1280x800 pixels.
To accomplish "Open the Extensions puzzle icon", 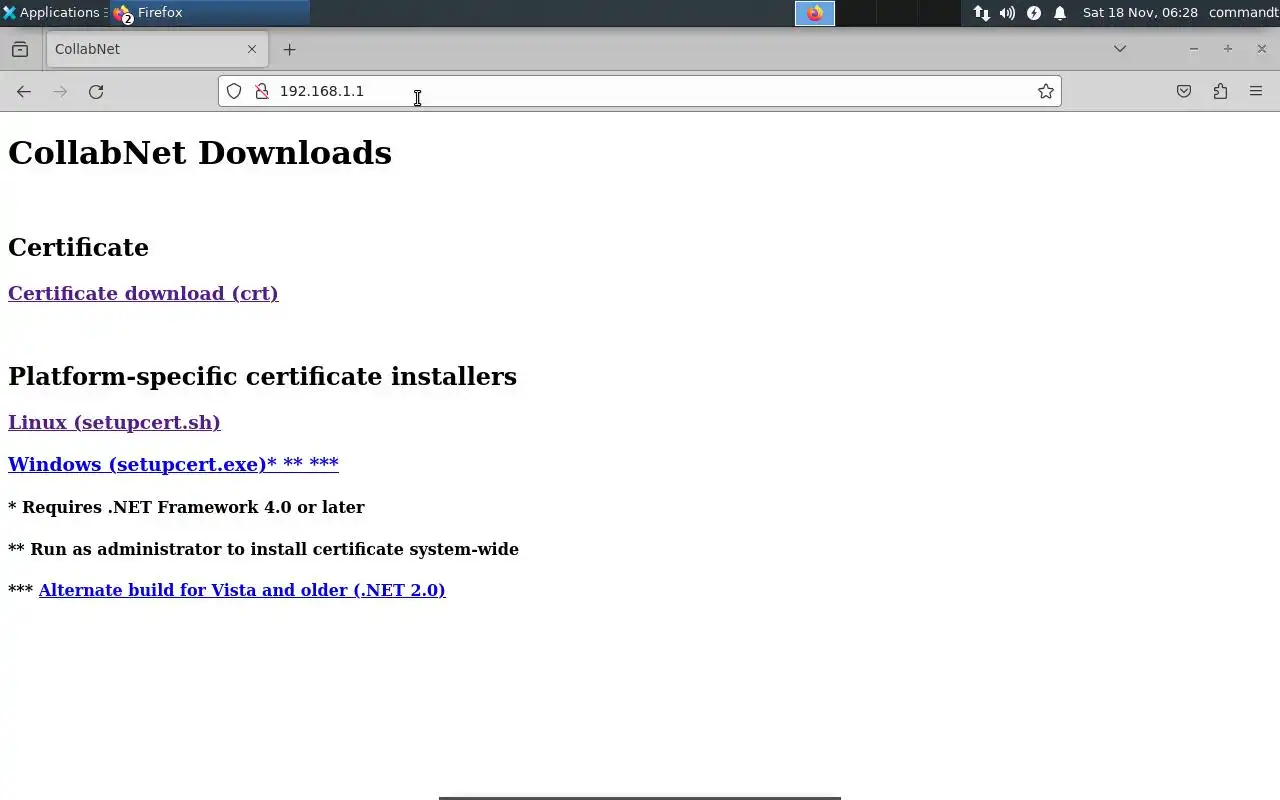I will coord(1220,91).
